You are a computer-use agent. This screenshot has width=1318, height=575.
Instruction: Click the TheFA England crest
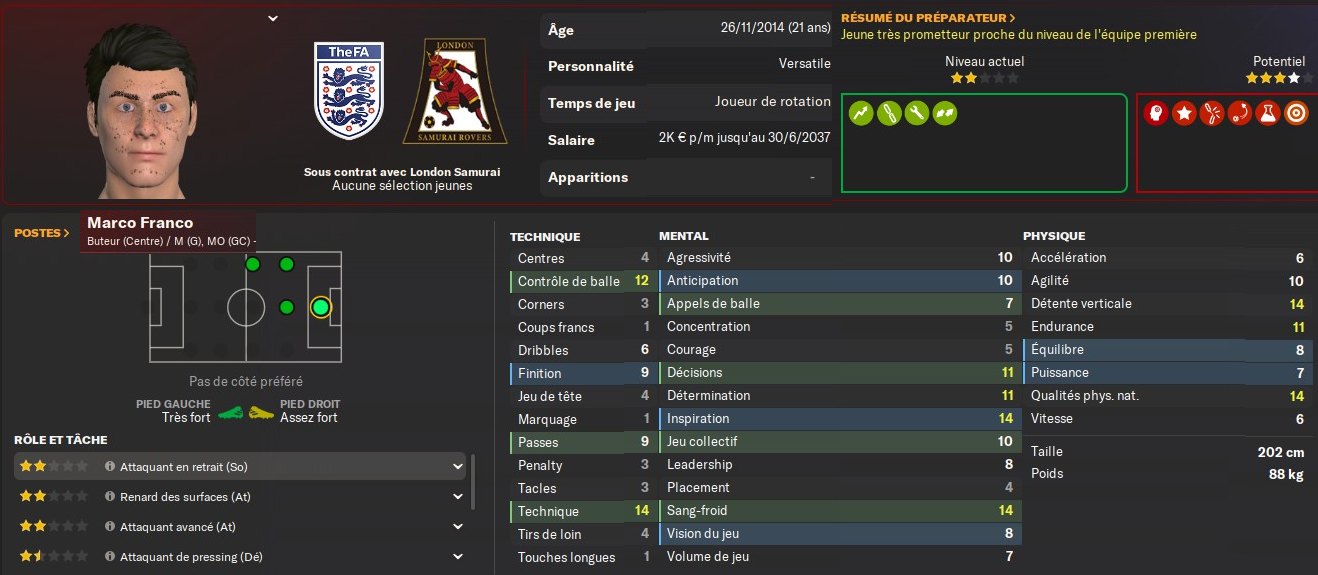coord(348,90)
